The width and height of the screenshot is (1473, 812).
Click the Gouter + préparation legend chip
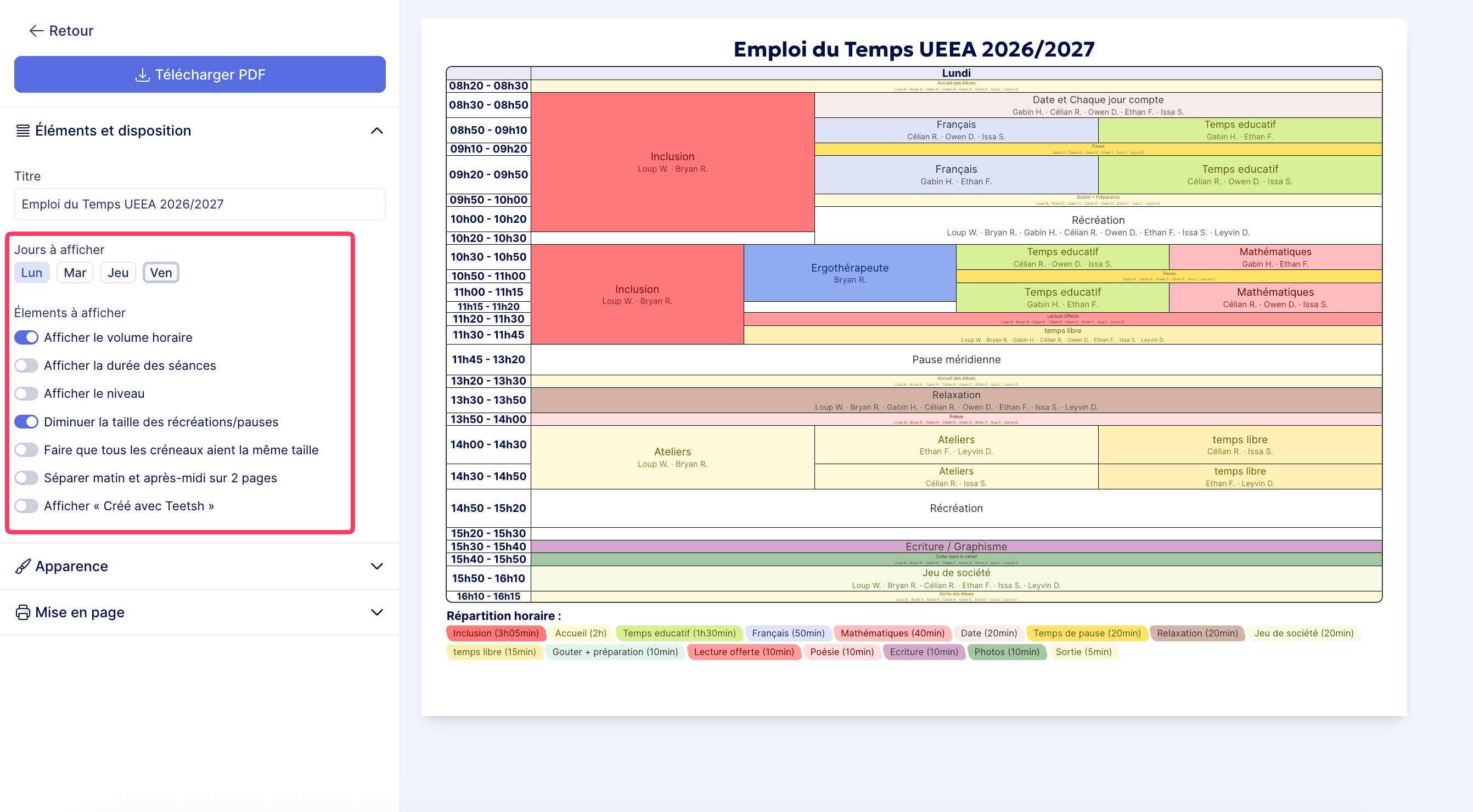pos(615,652)
